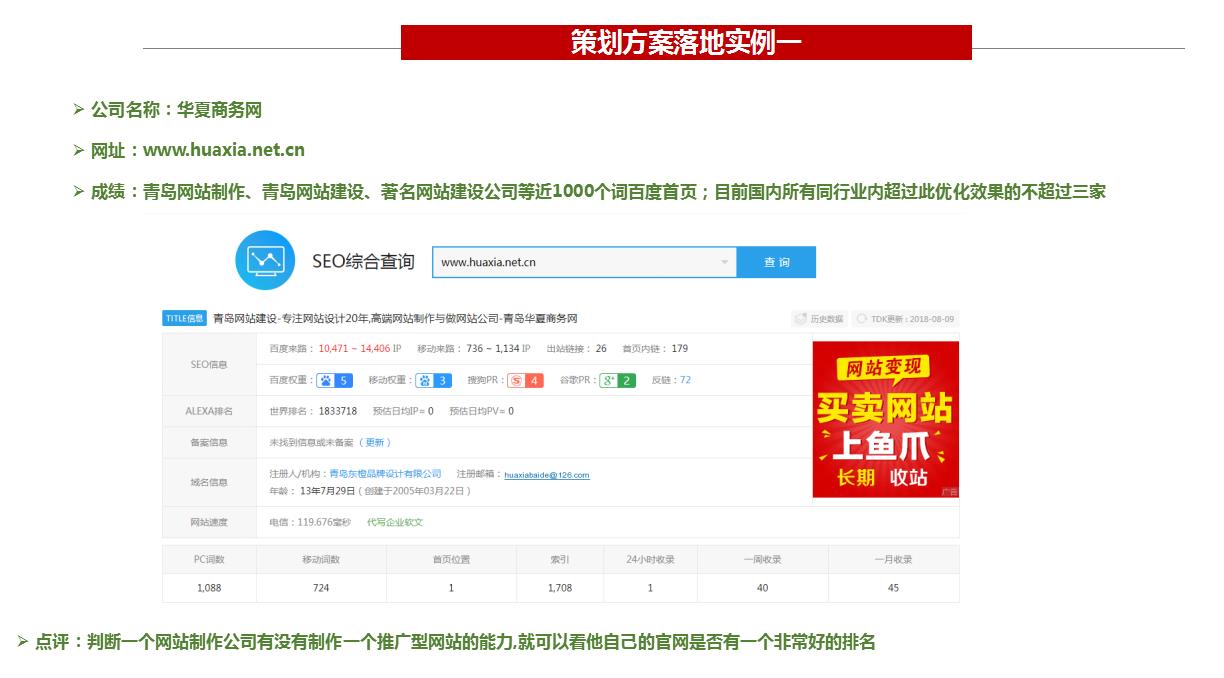The image size is (1224, 678).
Task: Click the huaxiabaide@126.com email link
Action: pyautogui.click(x=546, y=475)
